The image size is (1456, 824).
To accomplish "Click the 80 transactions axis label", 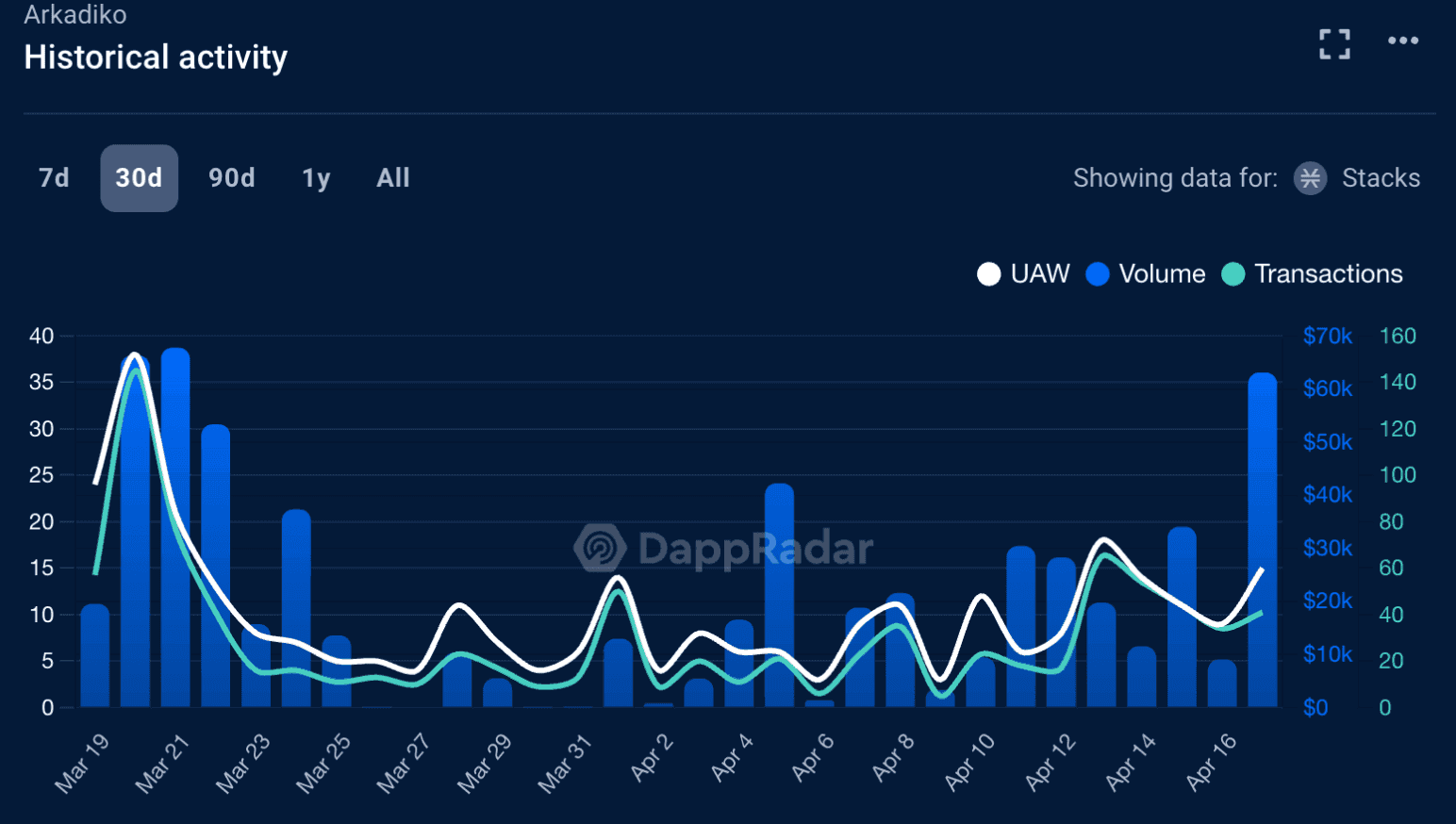I will (x=1391, y=521).
